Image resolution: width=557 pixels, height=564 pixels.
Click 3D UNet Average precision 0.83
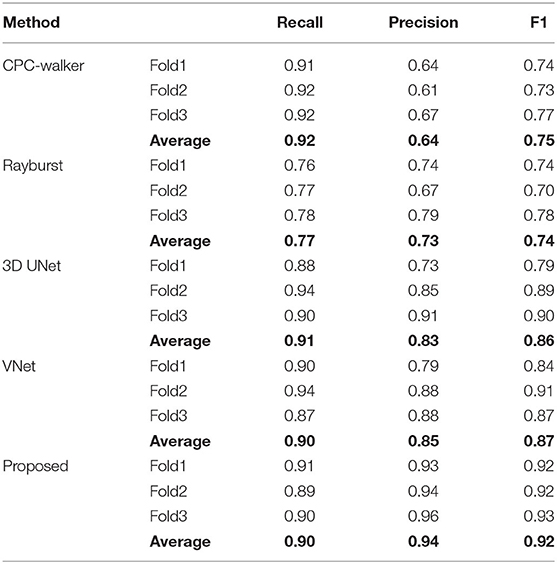coord(423,341)
